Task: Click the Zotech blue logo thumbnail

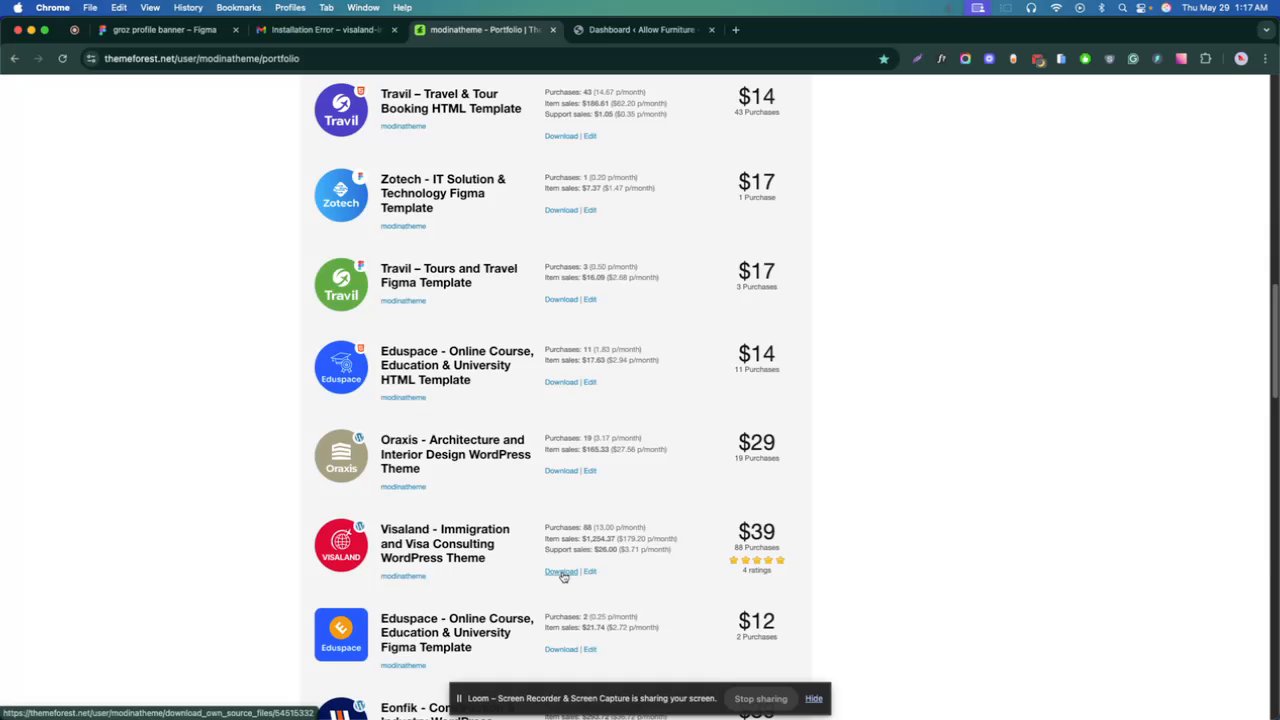Action: [x=341, y=195]
